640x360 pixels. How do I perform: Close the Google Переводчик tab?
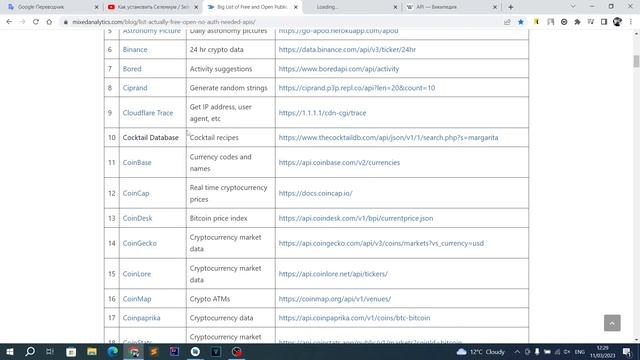coord(96,7)
